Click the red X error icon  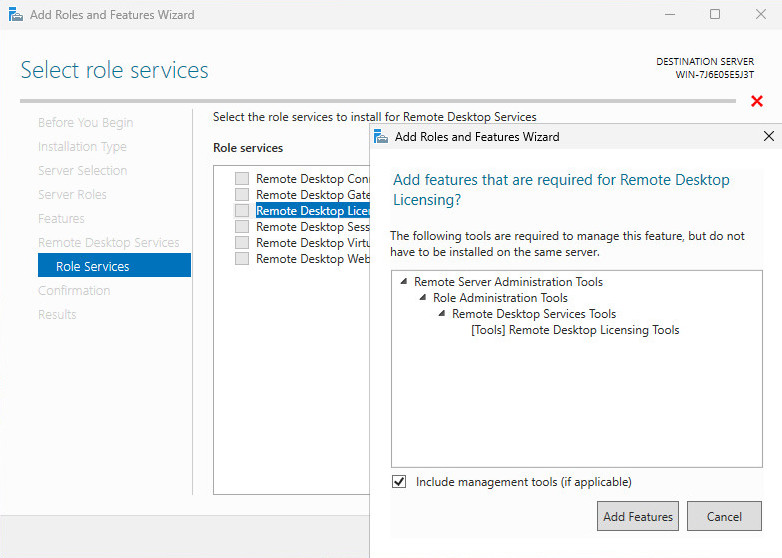(x=757, y=101)
